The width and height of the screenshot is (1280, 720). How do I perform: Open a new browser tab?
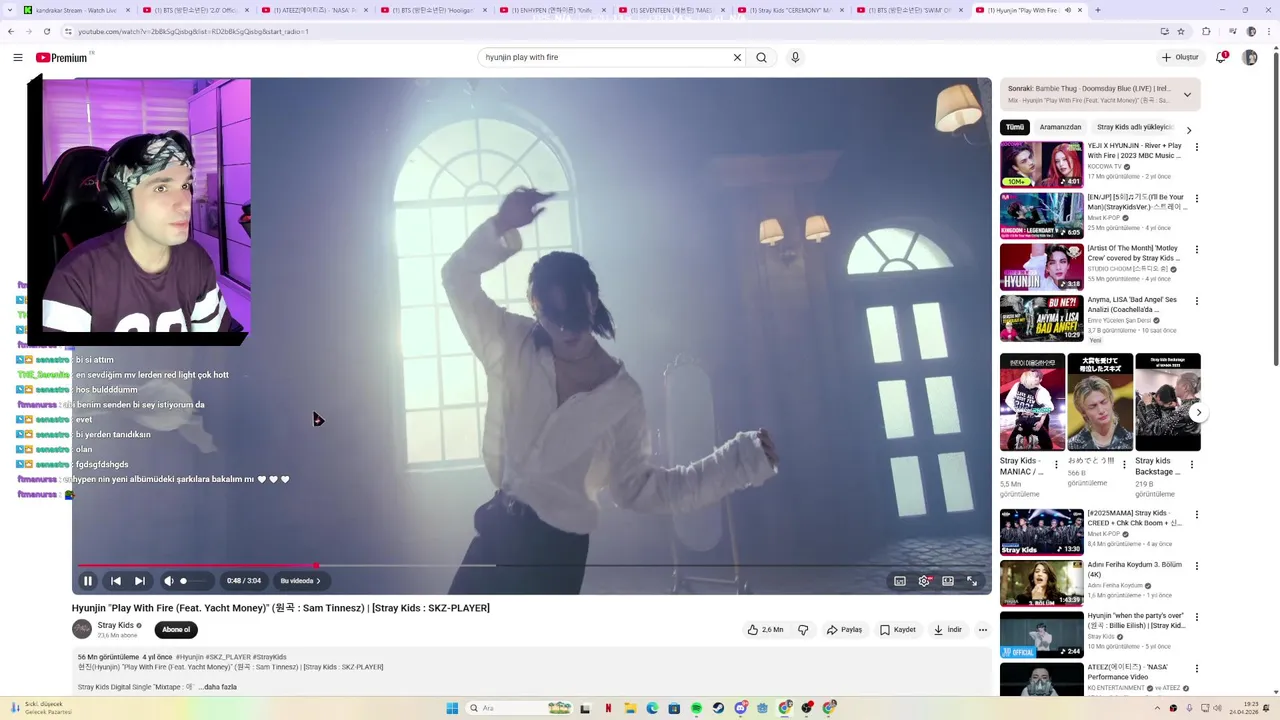[1097, 10]
